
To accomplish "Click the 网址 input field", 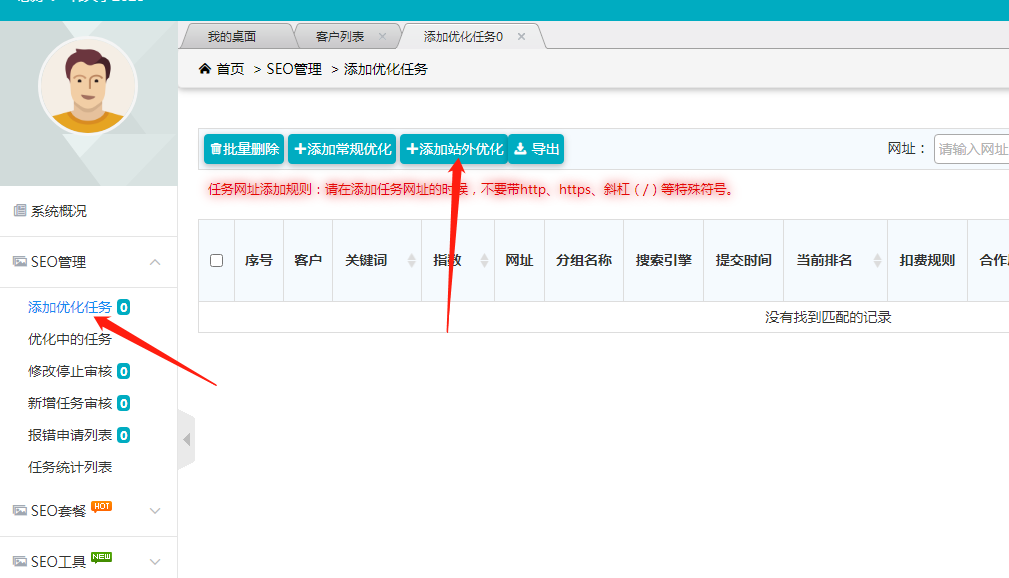I will coord(971,150).
